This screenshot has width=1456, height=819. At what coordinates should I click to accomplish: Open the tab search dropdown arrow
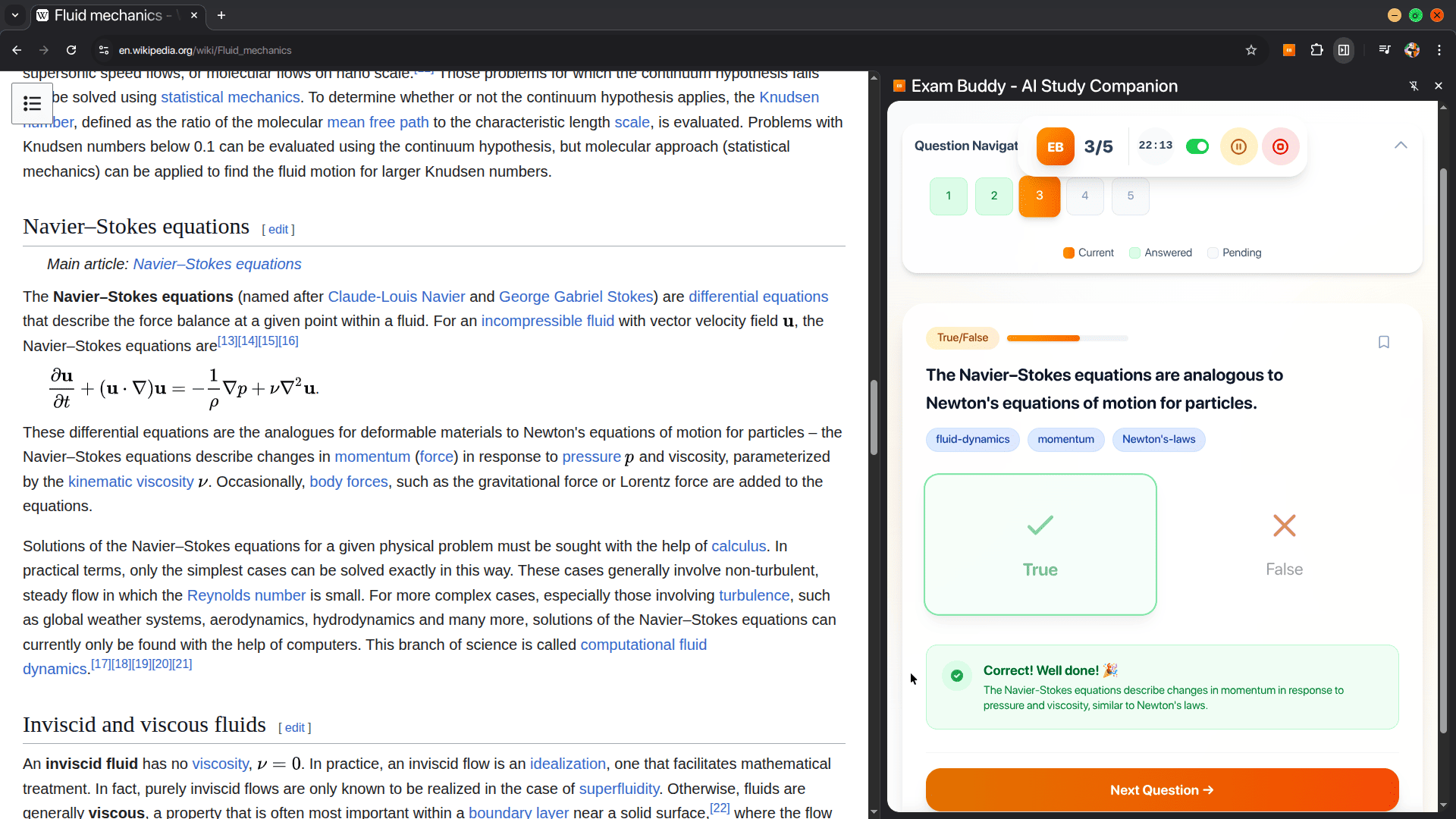(15, 15)
